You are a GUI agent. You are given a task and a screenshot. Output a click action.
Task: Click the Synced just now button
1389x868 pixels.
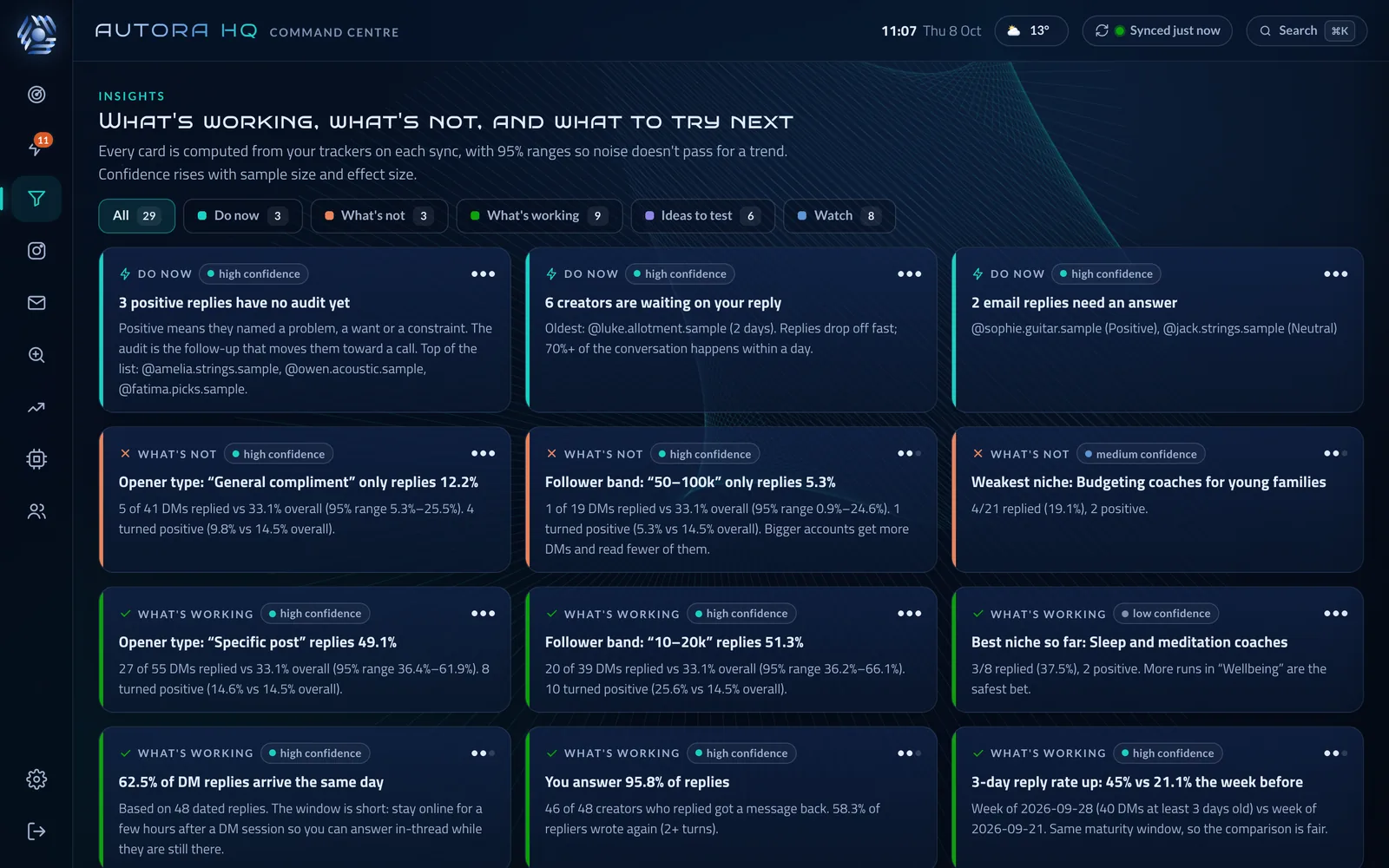point(1157,31)
